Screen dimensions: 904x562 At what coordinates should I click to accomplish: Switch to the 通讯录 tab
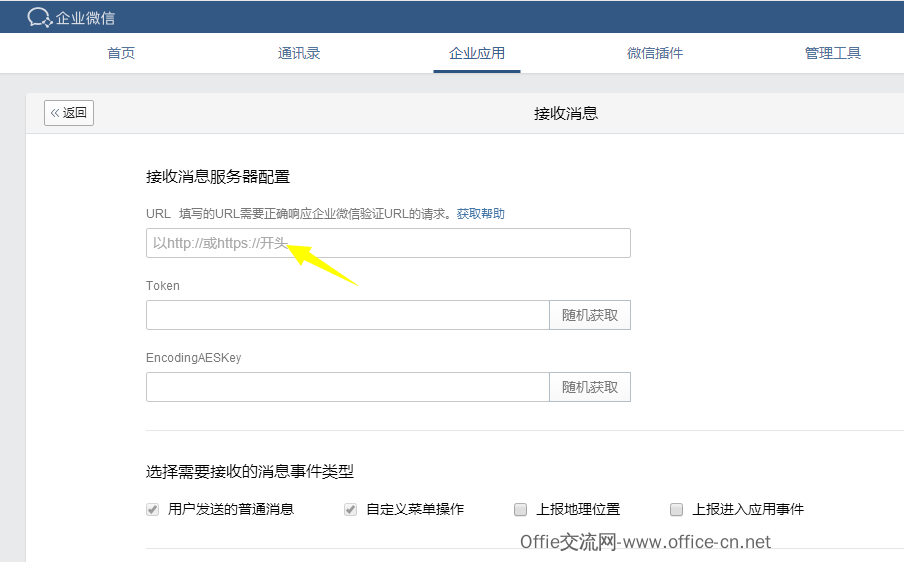[299, 53]
